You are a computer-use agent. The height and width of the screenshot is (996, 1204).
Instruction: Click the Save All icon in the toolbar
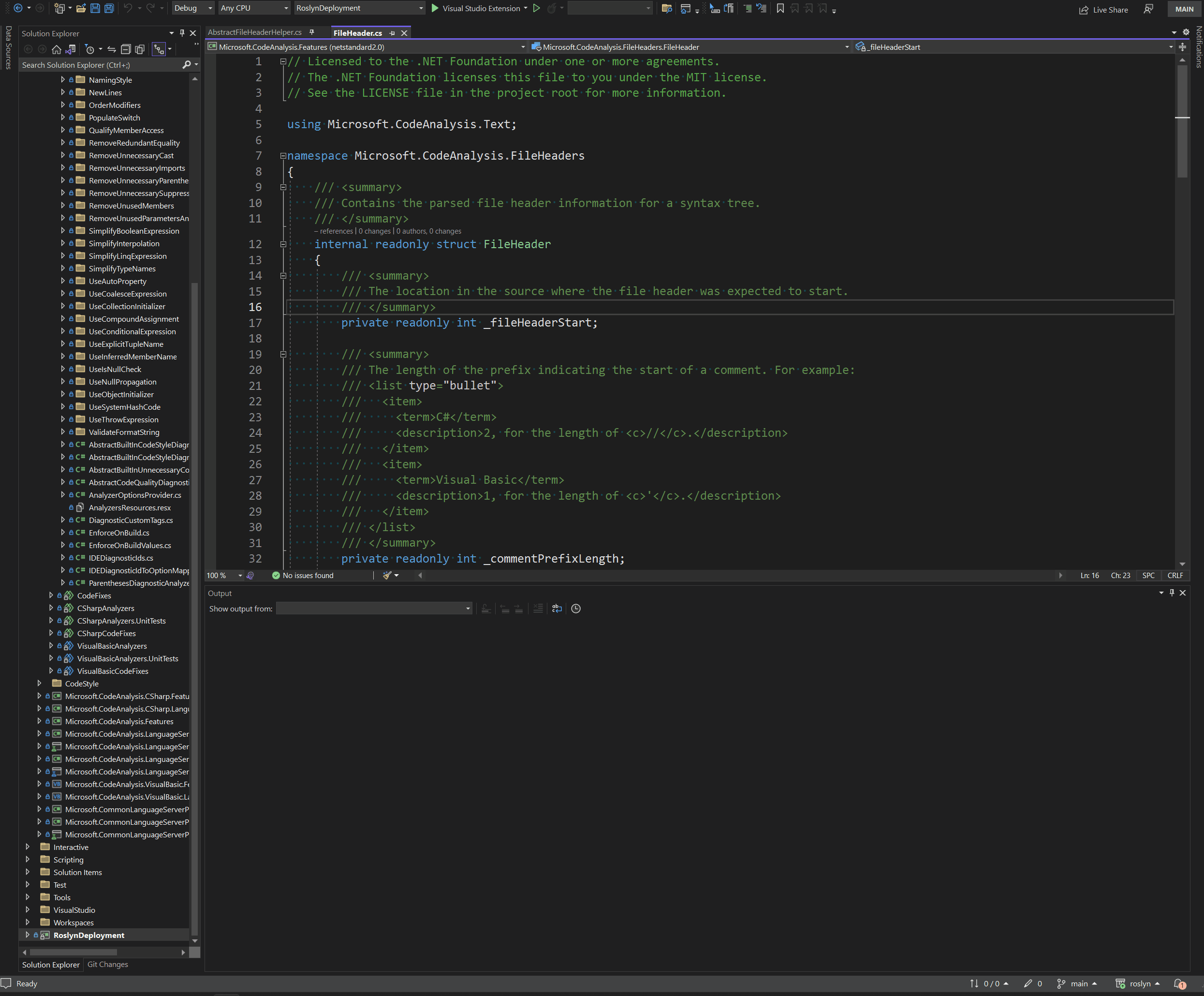point(109,8)
